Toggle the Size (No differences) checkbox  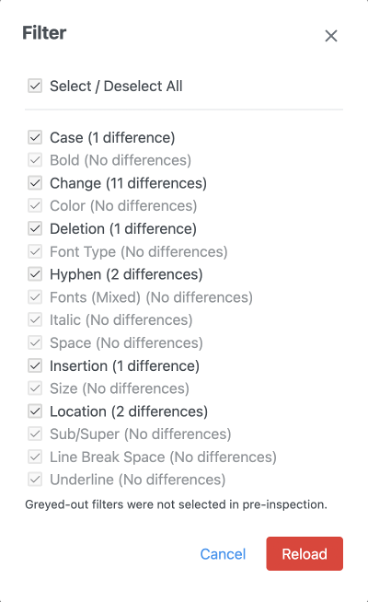(35, 389)
